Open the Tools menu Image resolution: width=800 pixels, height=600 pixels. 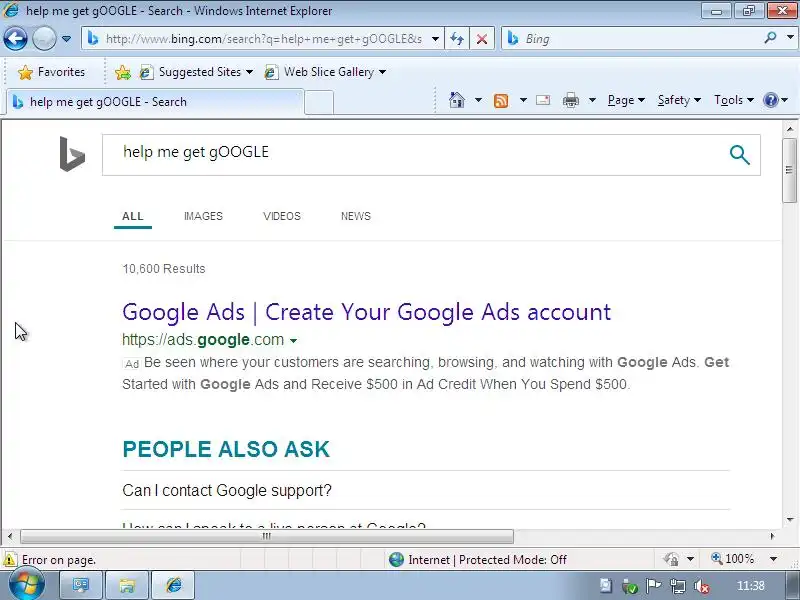(x=734, y=100)
